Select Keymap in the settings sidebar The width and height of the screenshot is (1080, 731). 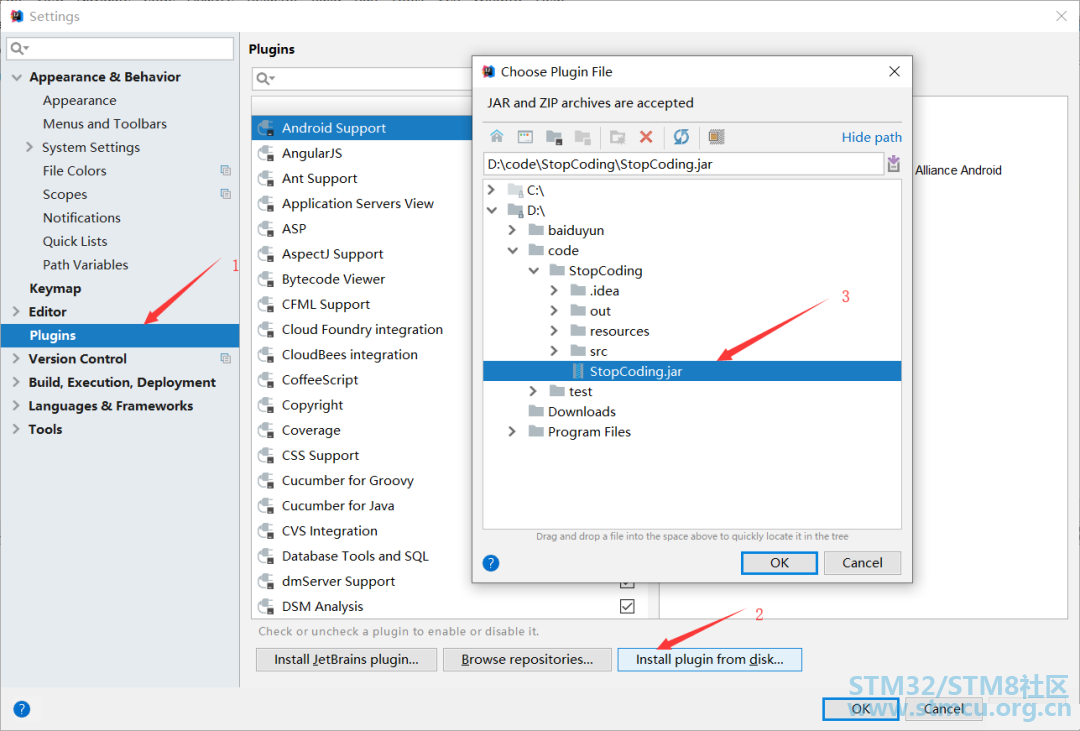coord(55,288)
